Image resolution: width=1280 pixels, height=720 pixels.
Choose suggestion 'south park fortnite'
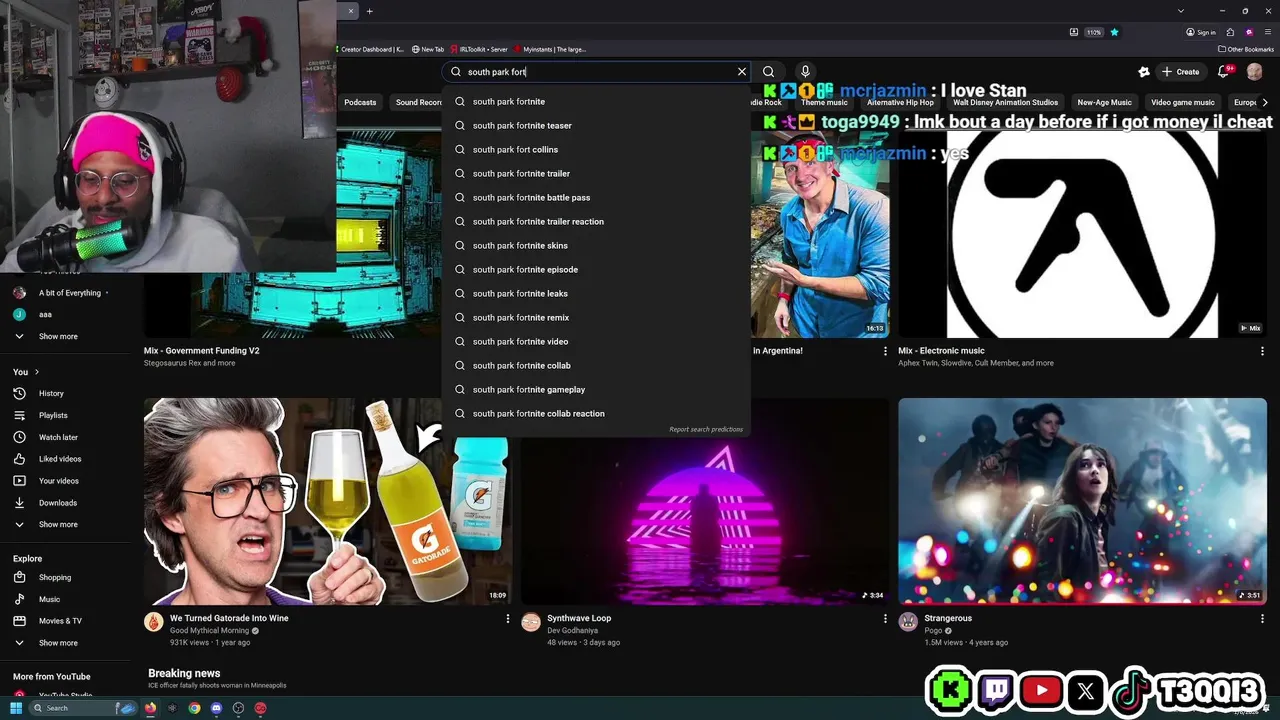point(596,101)
